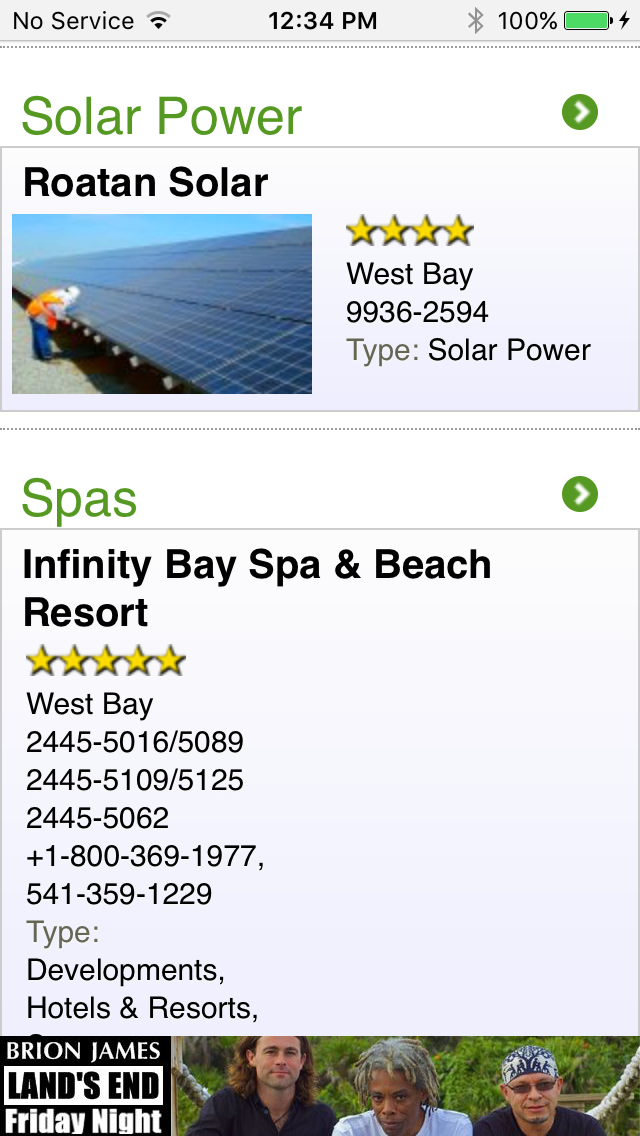The height and width of the screenshot is (1136, 640).
Task: Call Roatan Solar at 9936-2594
Action: 417,312
